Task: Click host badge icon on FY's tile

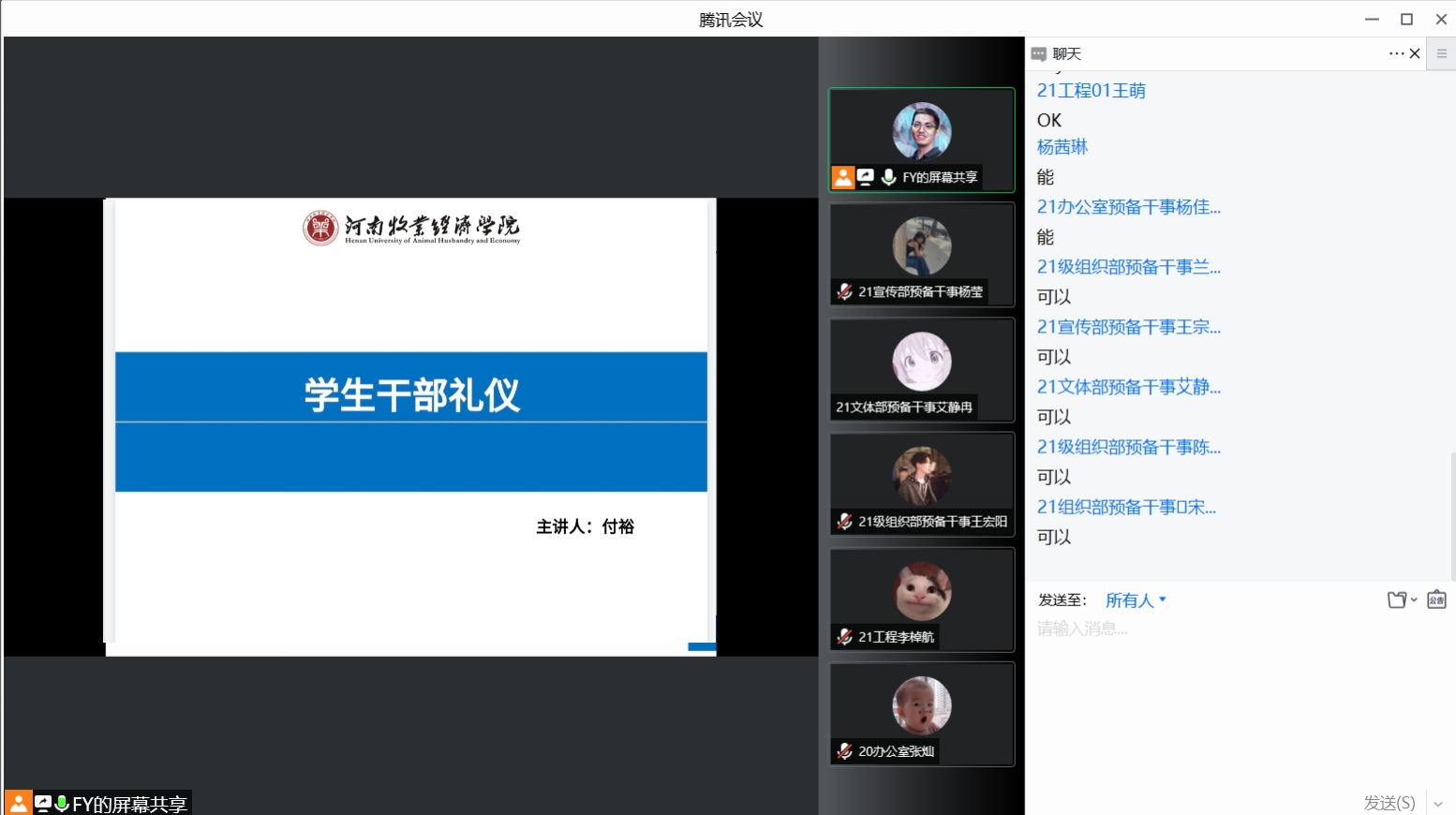Action: click(843, 177)
